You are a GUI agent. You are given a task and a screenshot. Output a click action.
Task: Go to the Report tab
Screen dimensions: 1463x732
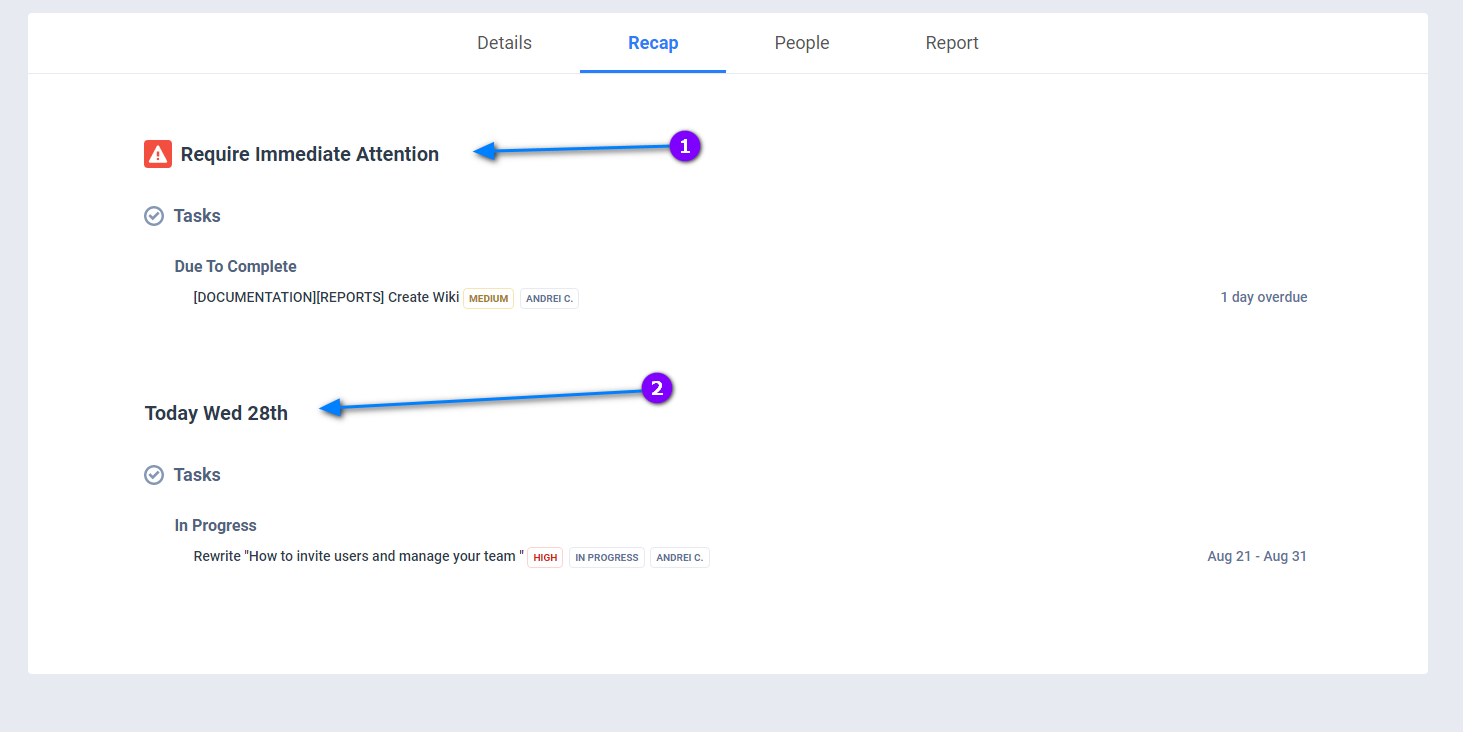pos(951,43)
